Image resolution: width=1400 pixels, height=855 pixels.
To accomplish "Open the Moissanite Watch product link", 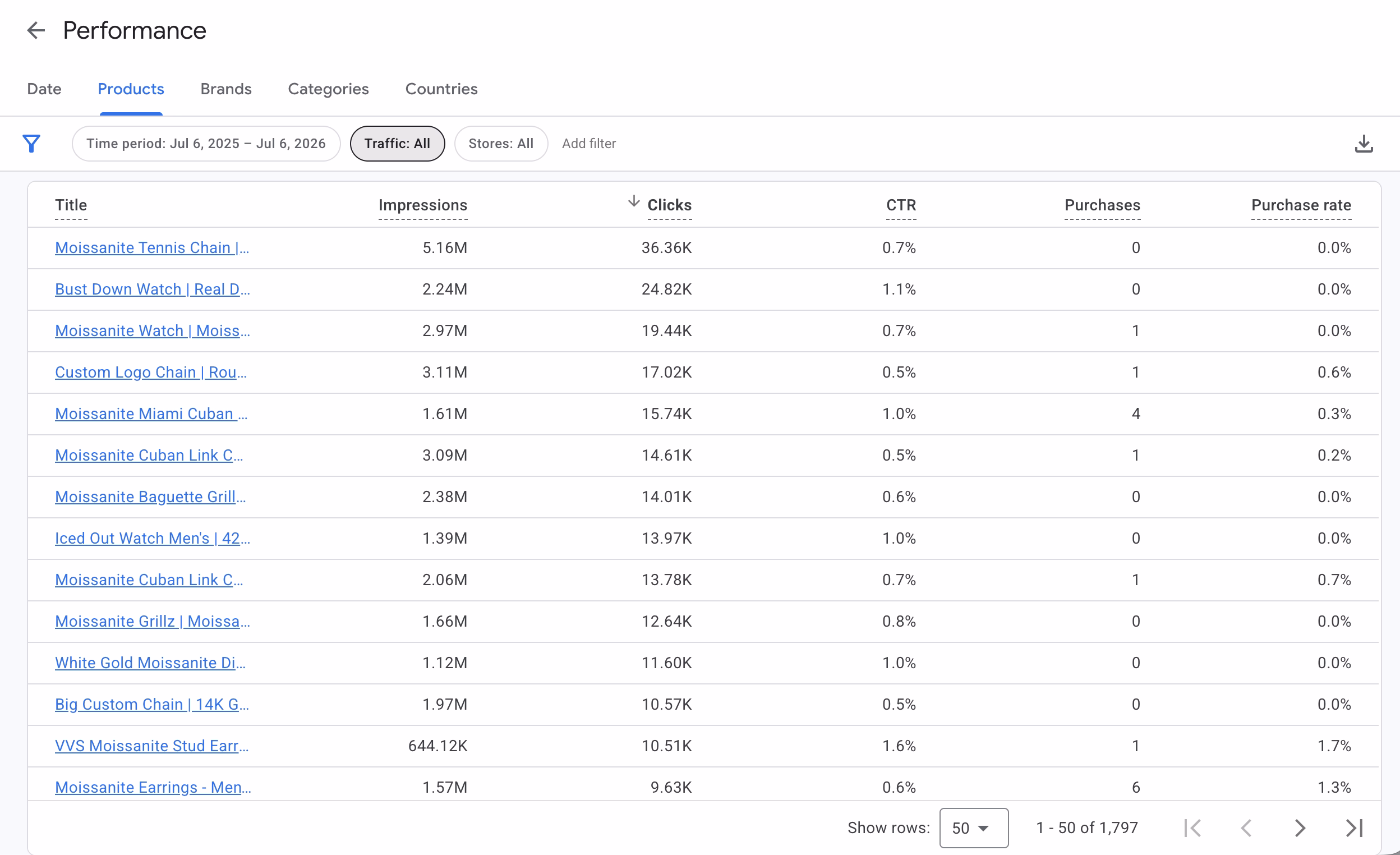I will [152, 331].
